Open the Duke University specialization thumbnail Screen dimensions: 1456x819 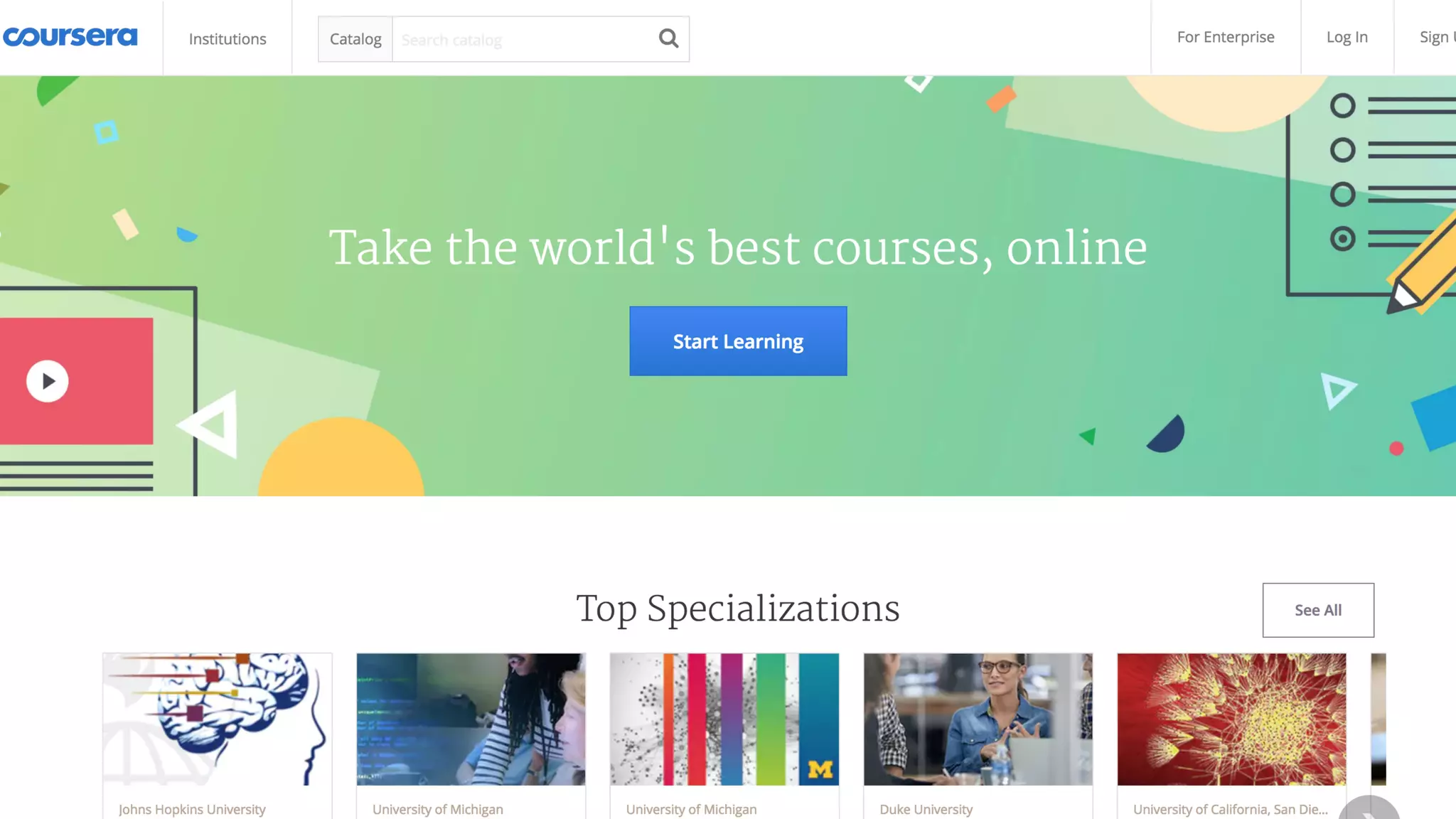point(978,719)
